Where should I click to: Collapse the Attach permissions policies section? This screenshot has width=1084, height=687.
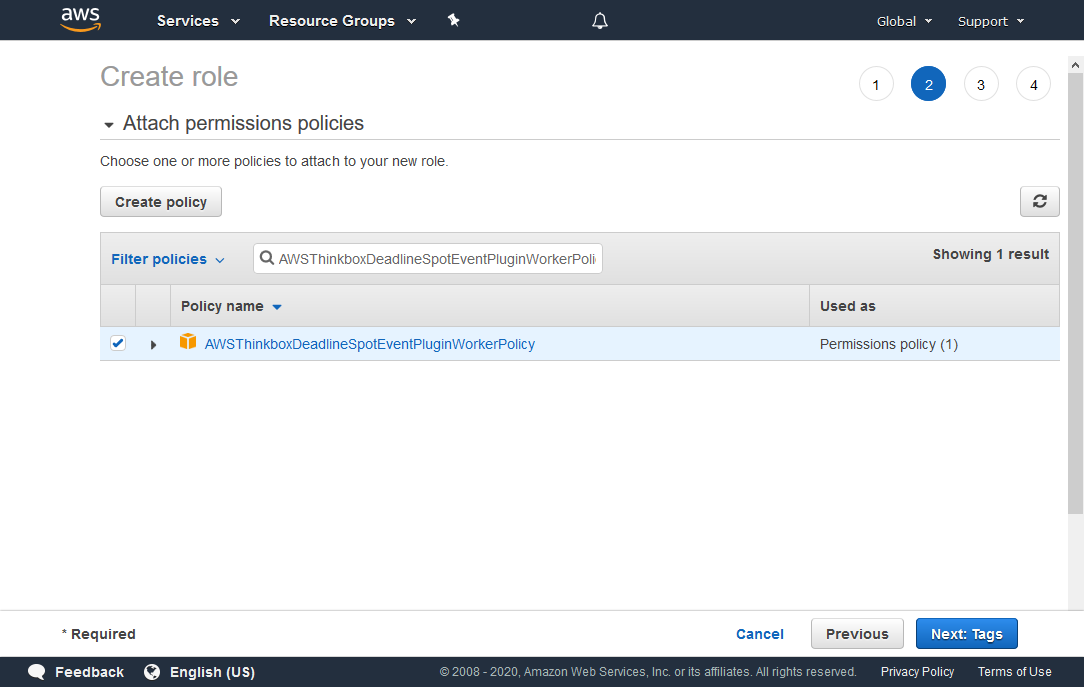click(109, 125)
